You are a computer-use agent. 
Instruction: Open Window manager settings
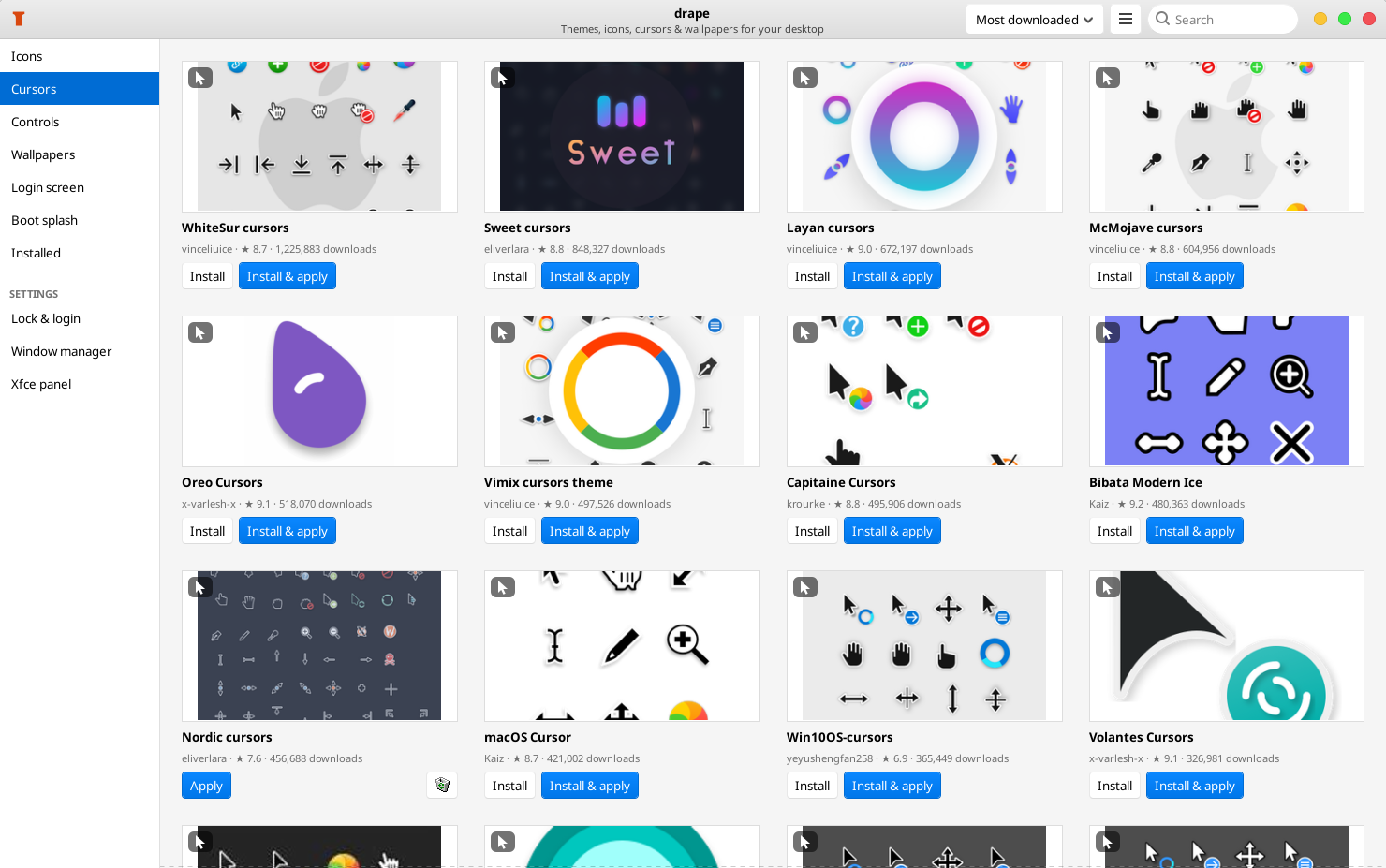(x=80, y=351)
